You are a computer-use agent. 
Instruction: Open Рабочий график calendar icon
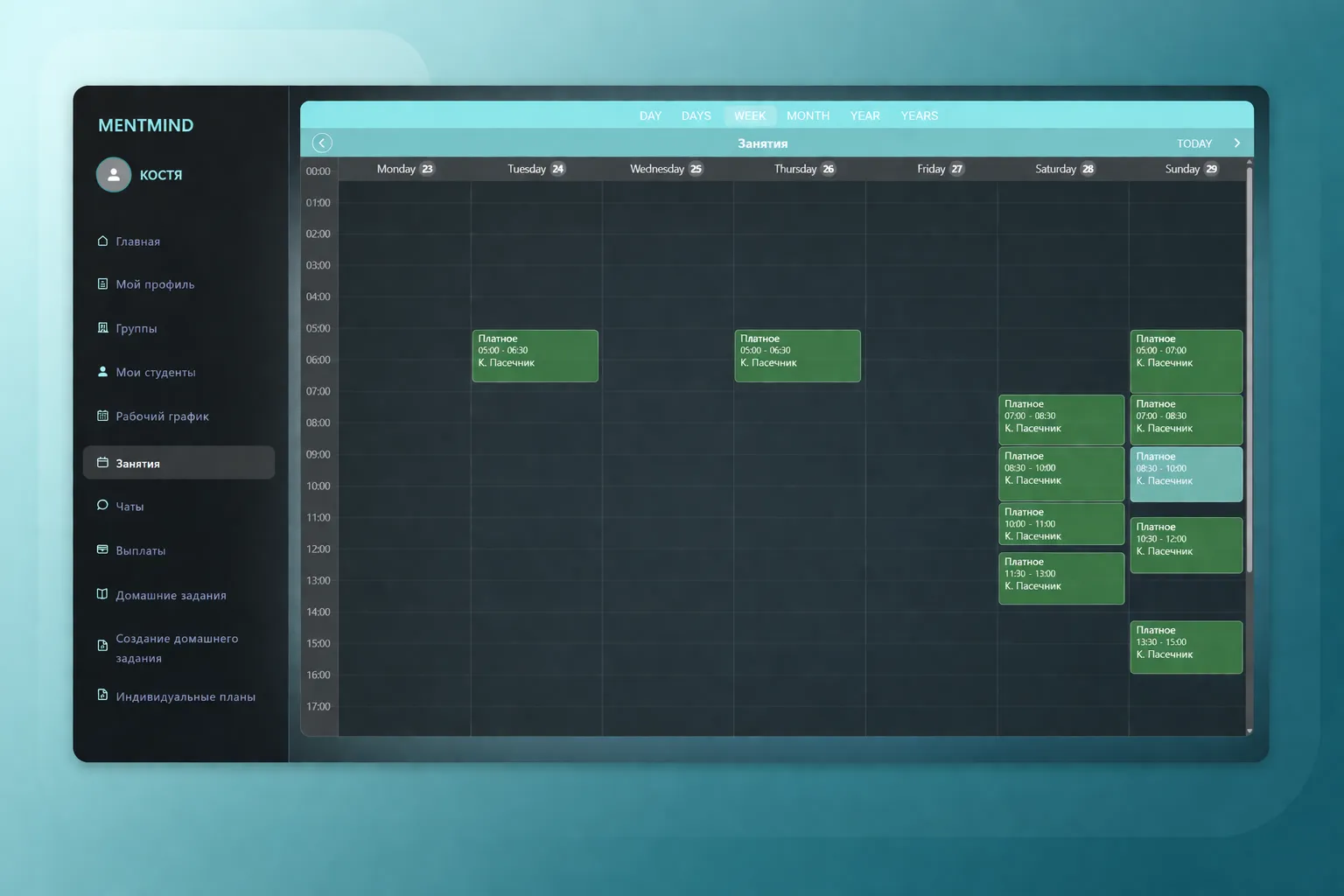click(x=102, y=416)
